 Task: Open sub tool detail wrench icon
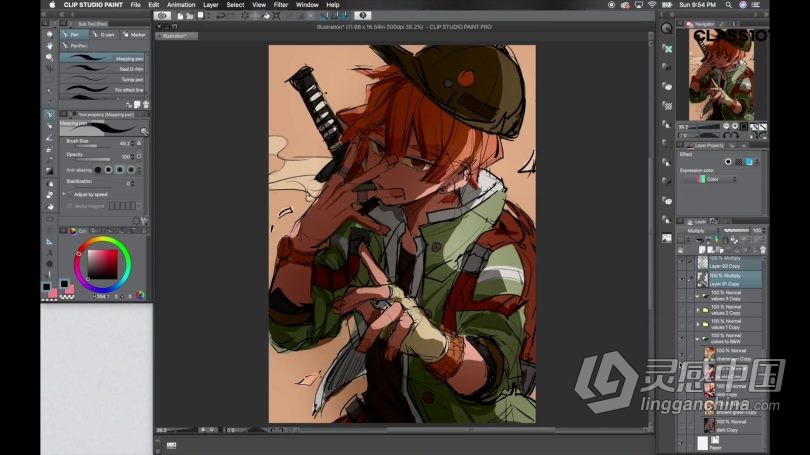144,221
